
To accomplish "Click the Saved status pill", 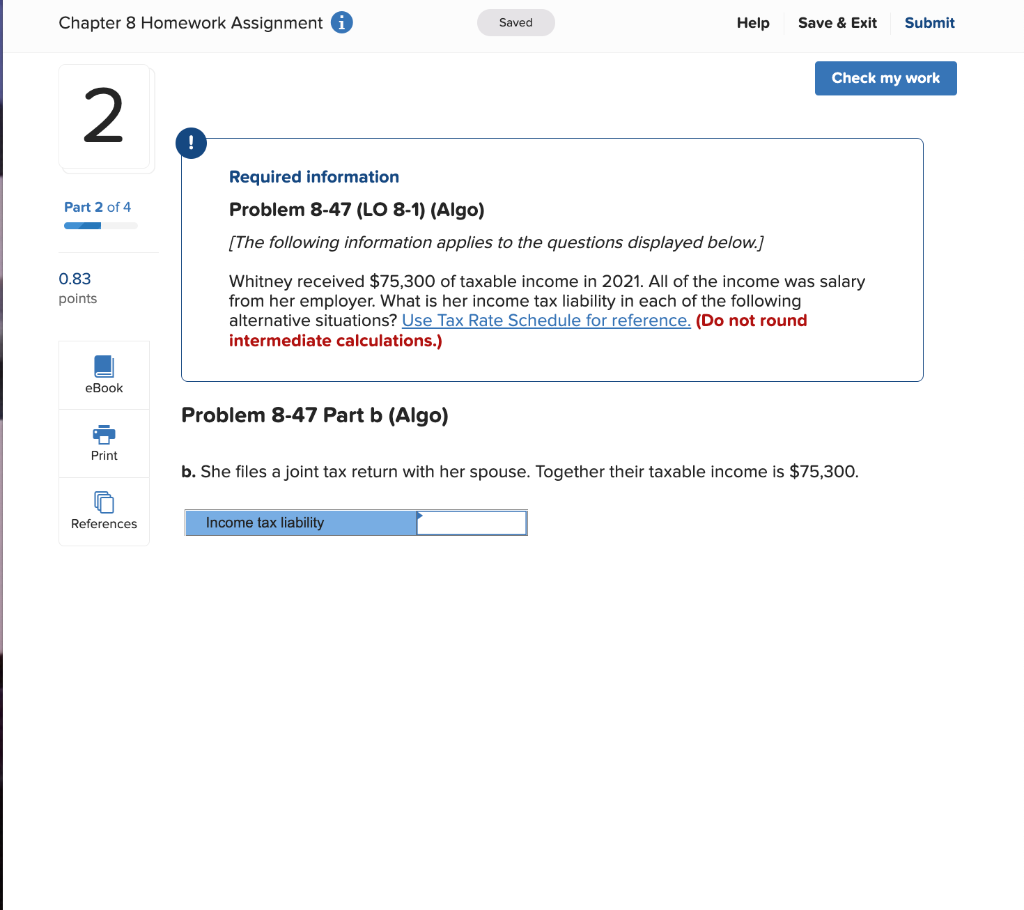I will point(516,22).
